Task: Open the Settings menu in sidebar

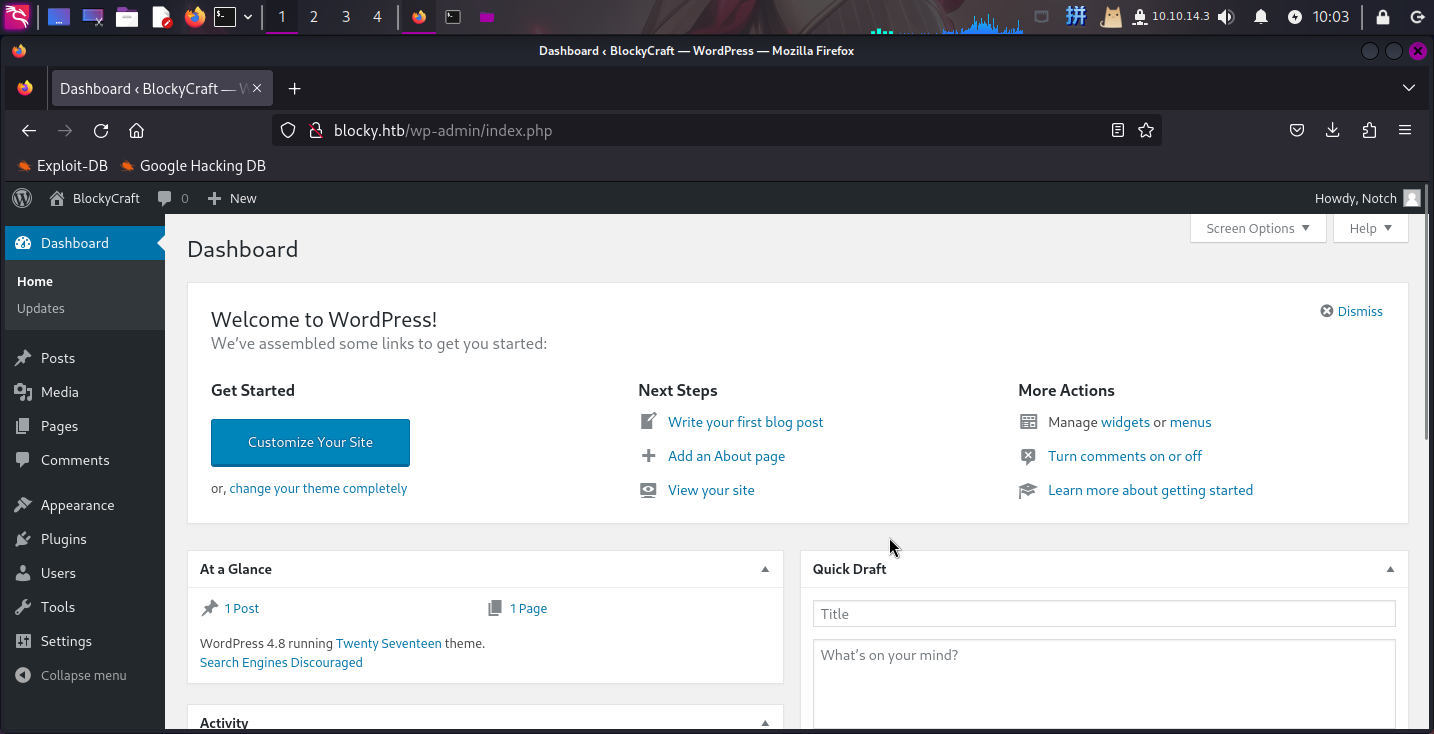Action: [x=66, y=641]
